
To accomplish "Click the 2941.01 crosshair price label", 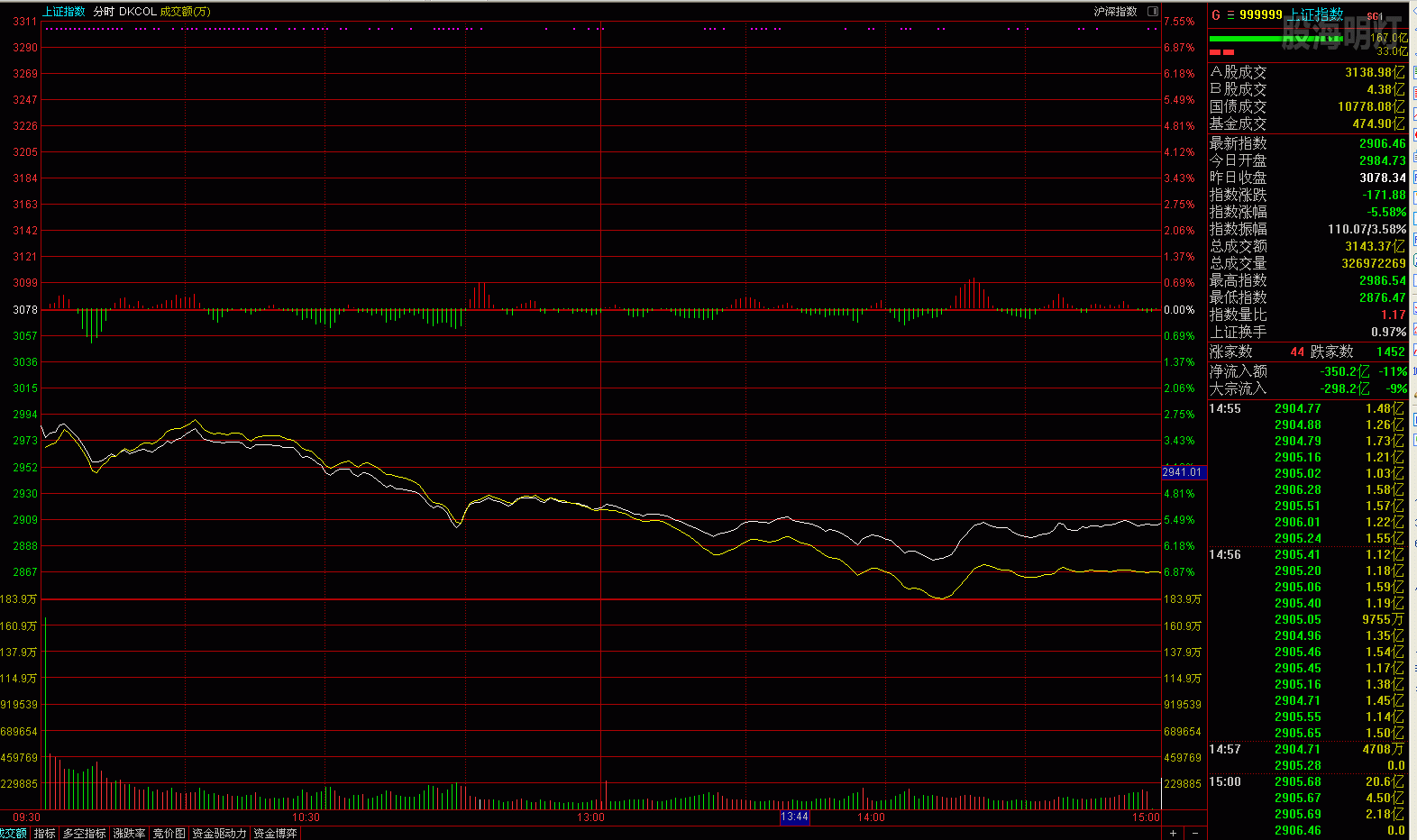I will 1183,472.
